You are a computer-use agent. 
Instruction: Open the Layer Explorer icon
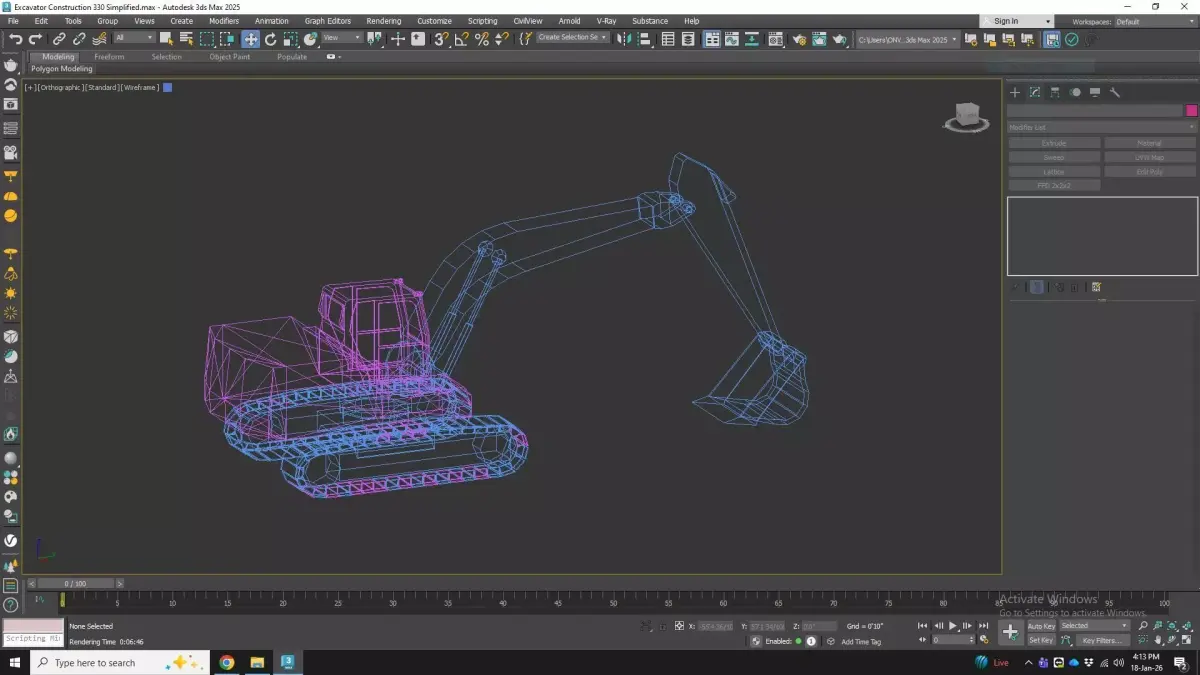coord(687,39)
